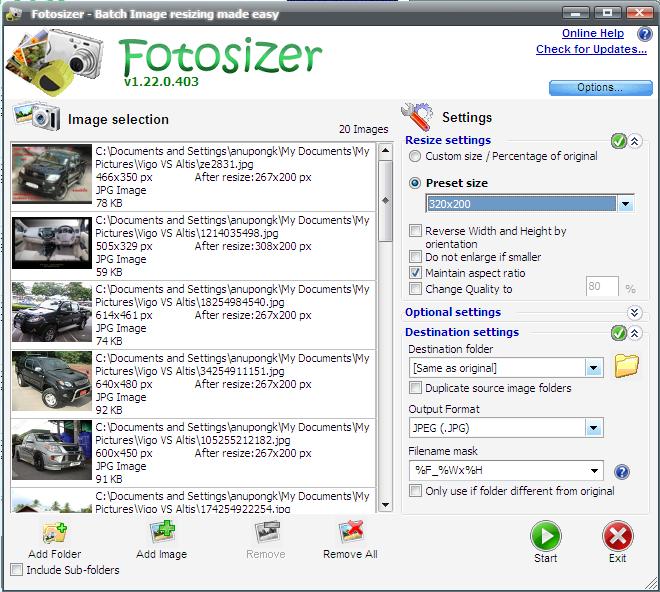This screenshot has width=660, height=592.
Task: Collapse the Resize settings section
Action: click(x=635, y=141)
